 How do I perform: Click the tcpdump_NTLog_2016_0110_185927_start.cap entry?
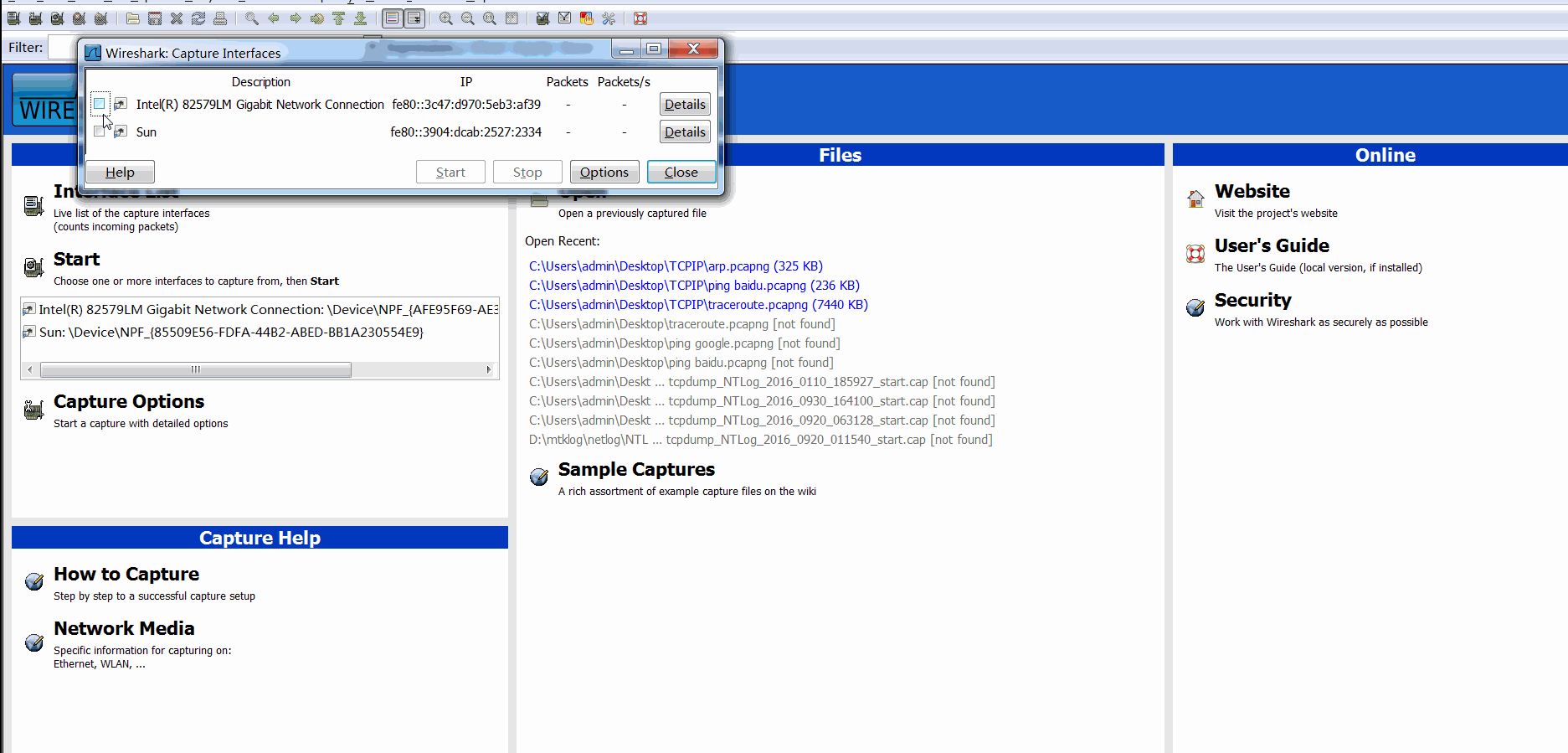[762, 382]
